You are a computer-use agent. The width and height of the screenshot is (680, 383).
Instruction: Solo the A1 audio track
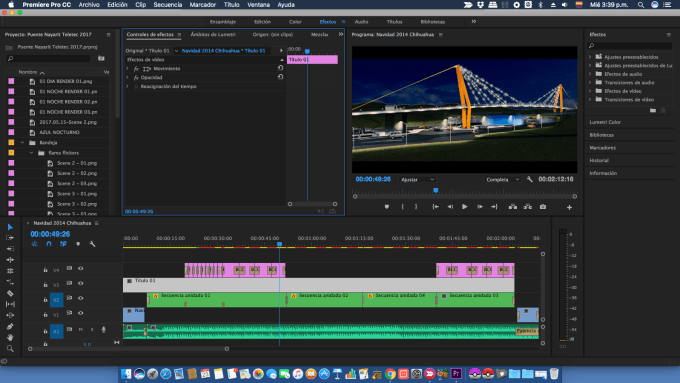point(92,330)
